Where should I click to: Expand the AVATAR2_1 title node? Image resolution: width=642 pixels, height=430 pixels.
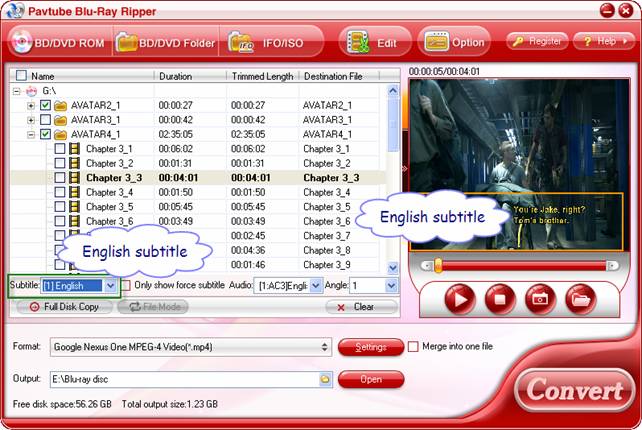31,106
